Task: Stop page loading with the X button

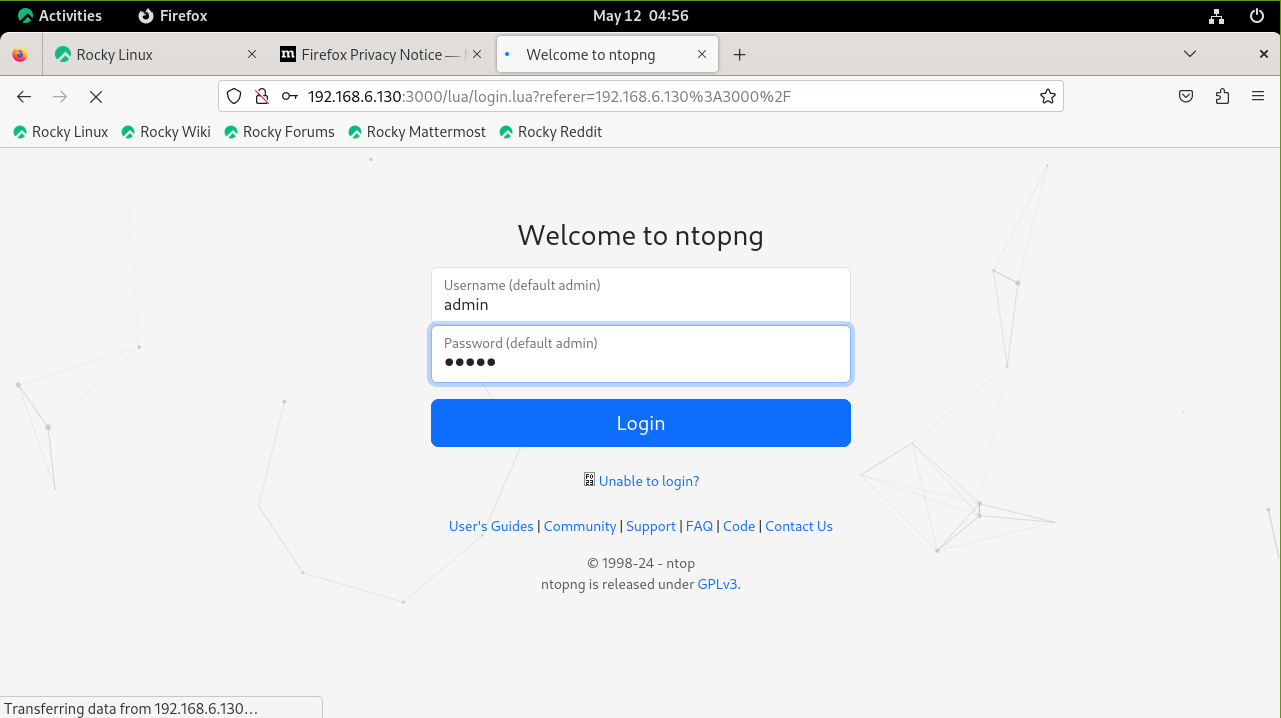Action: [x=96, y=96]
